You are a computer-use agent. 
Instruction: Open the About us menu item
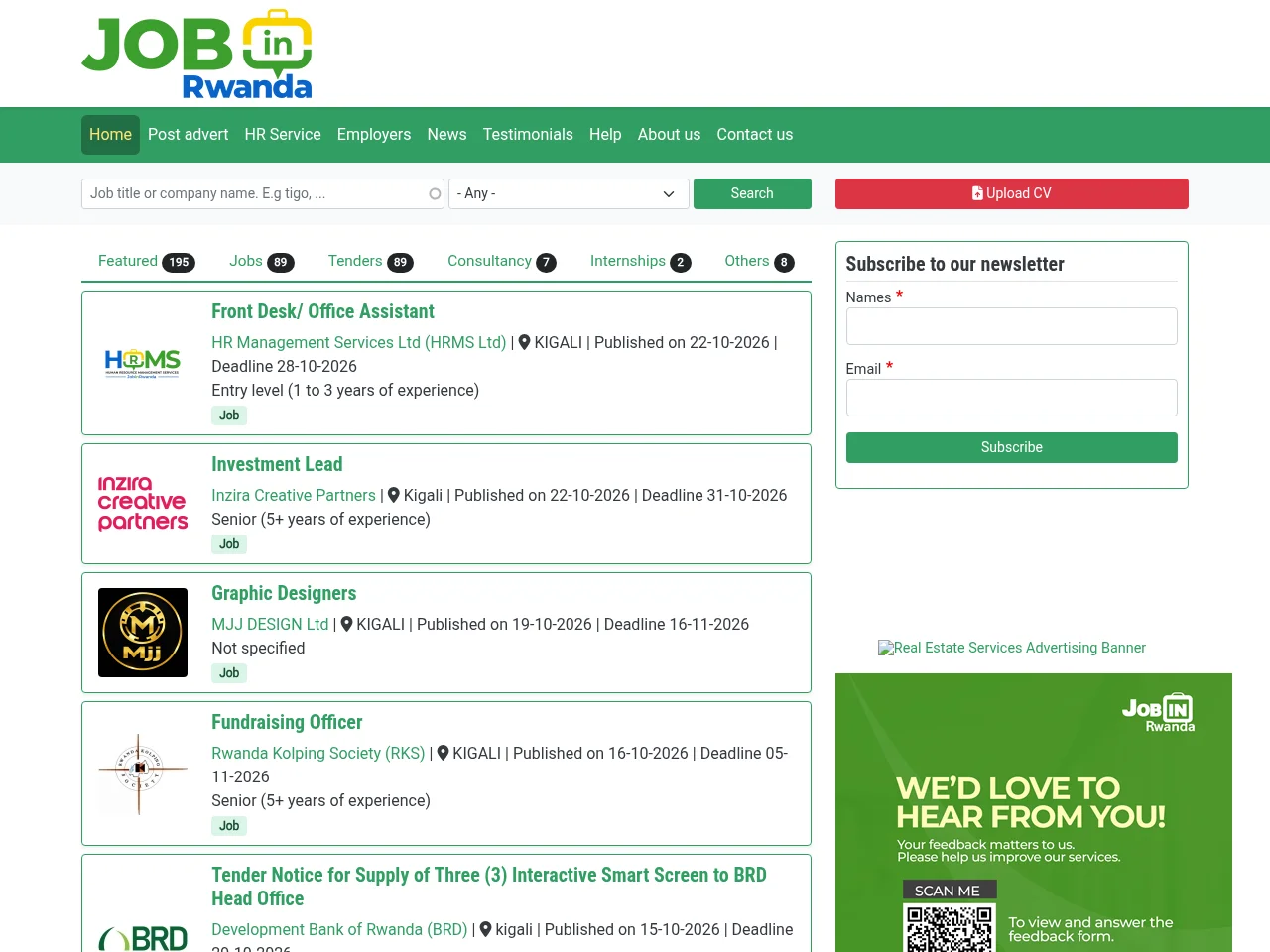point(669,135)
